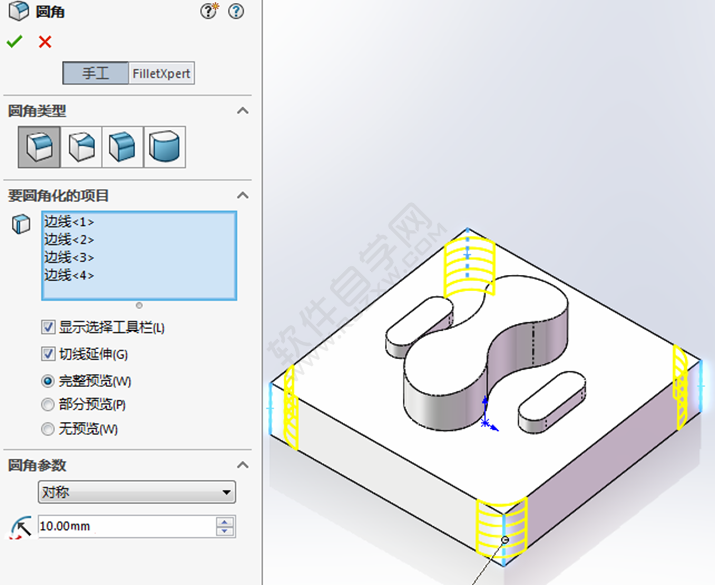The width and height of the screenshot is (715, 585).
Task: Click the fillet feature icon beside 圆角 title
Action: 19,11
